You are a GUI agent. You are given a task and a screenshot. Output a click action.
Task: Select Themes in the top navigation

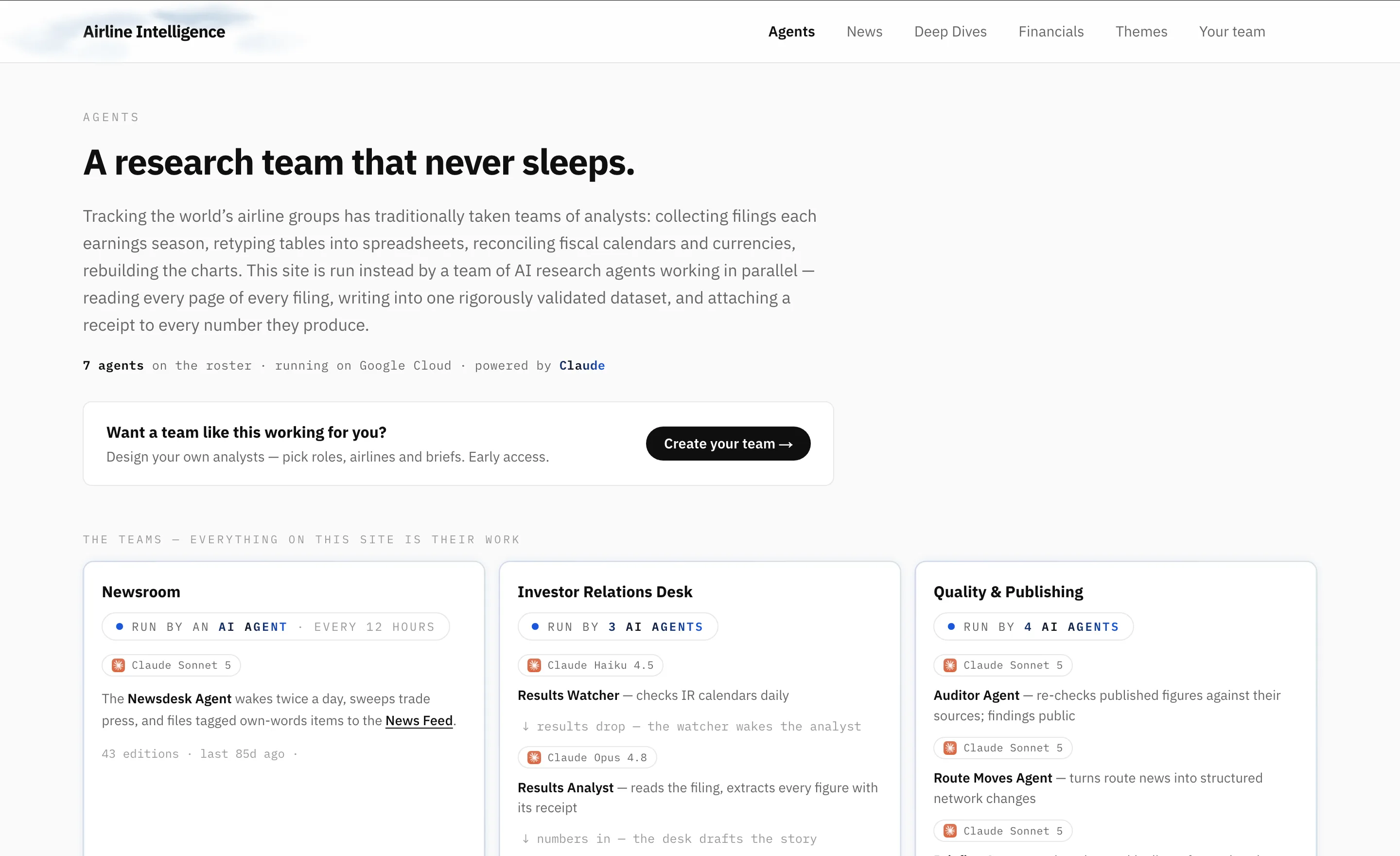(x=1141, y=32)
